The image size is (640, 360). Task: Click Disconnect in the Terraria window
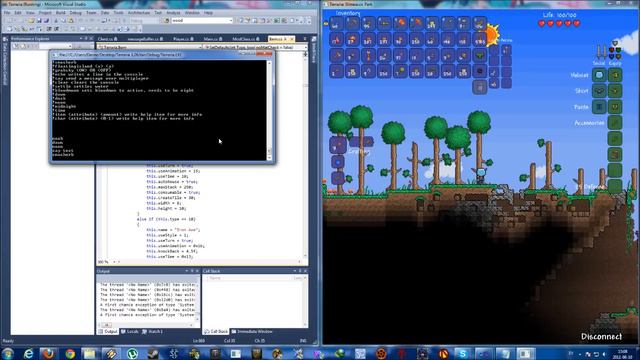click(x=602, y=337)
